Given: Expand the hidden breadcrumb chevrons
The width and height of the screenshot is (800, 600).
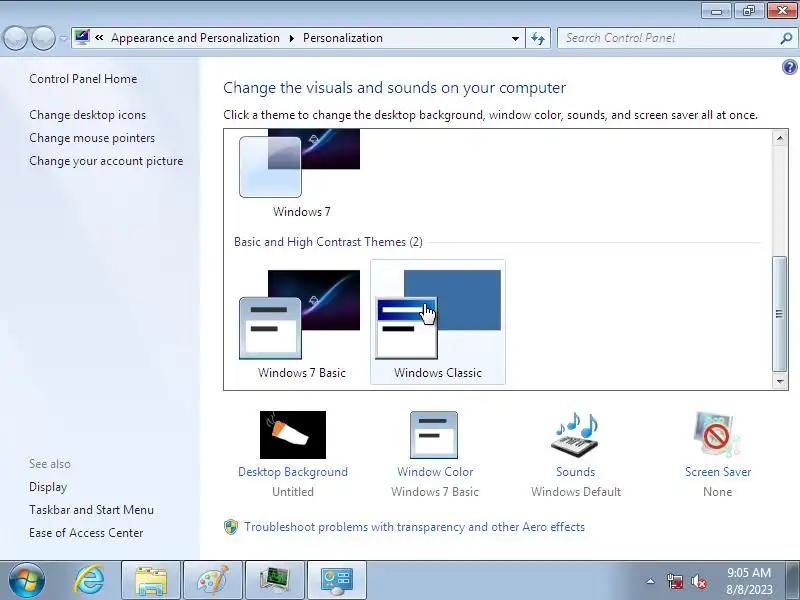Looking at the screenshot, I should pos(99,37).
